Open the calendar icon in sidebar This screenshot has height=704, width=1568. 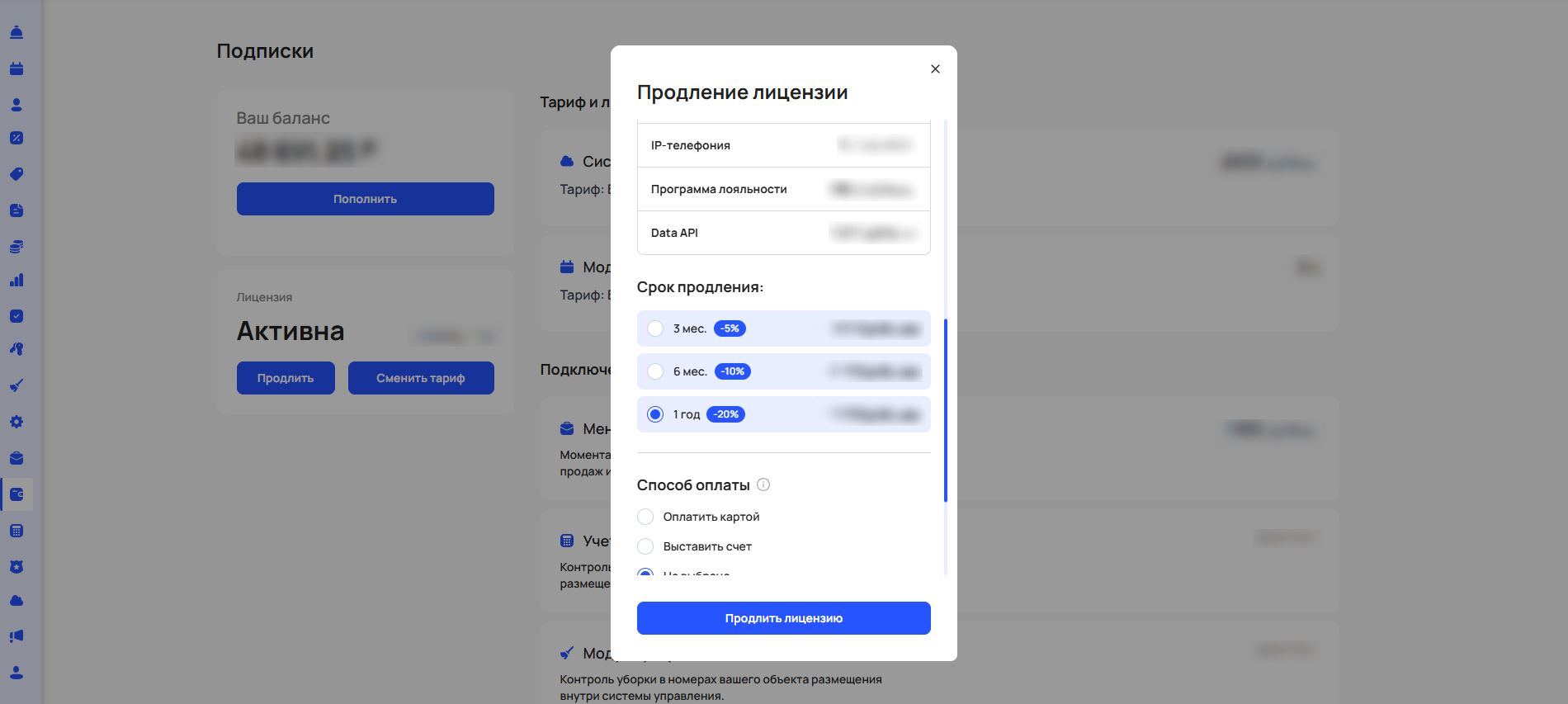pos(17,69)
